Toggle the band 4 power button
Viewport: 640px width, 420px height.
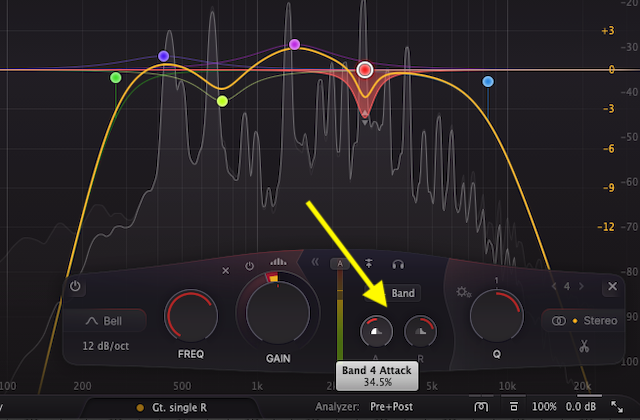[x=76, y=286]
